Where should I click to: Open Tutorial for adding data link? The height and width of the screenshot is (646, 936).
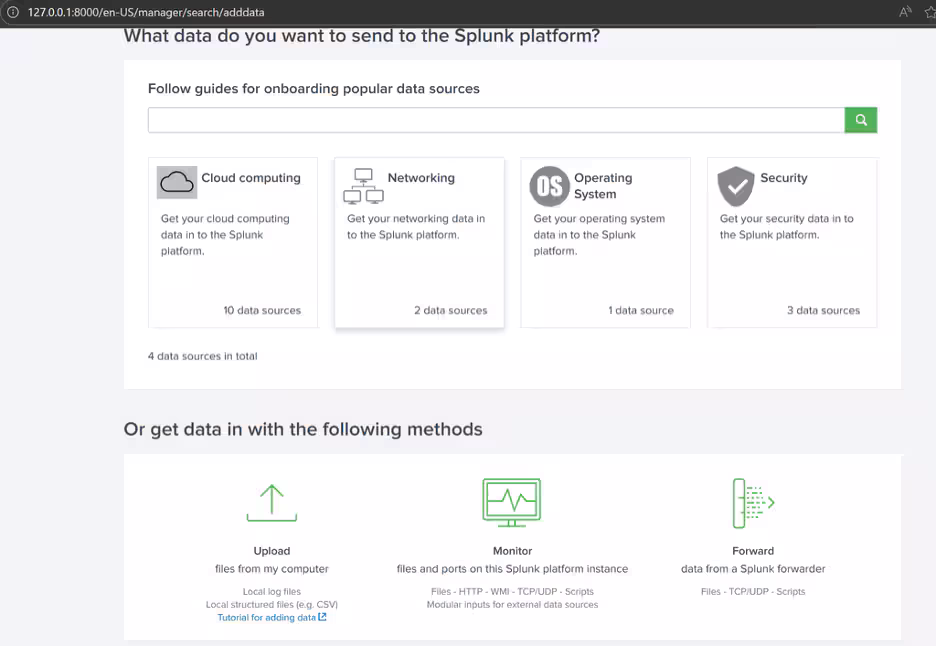click(x=271, y=617)
